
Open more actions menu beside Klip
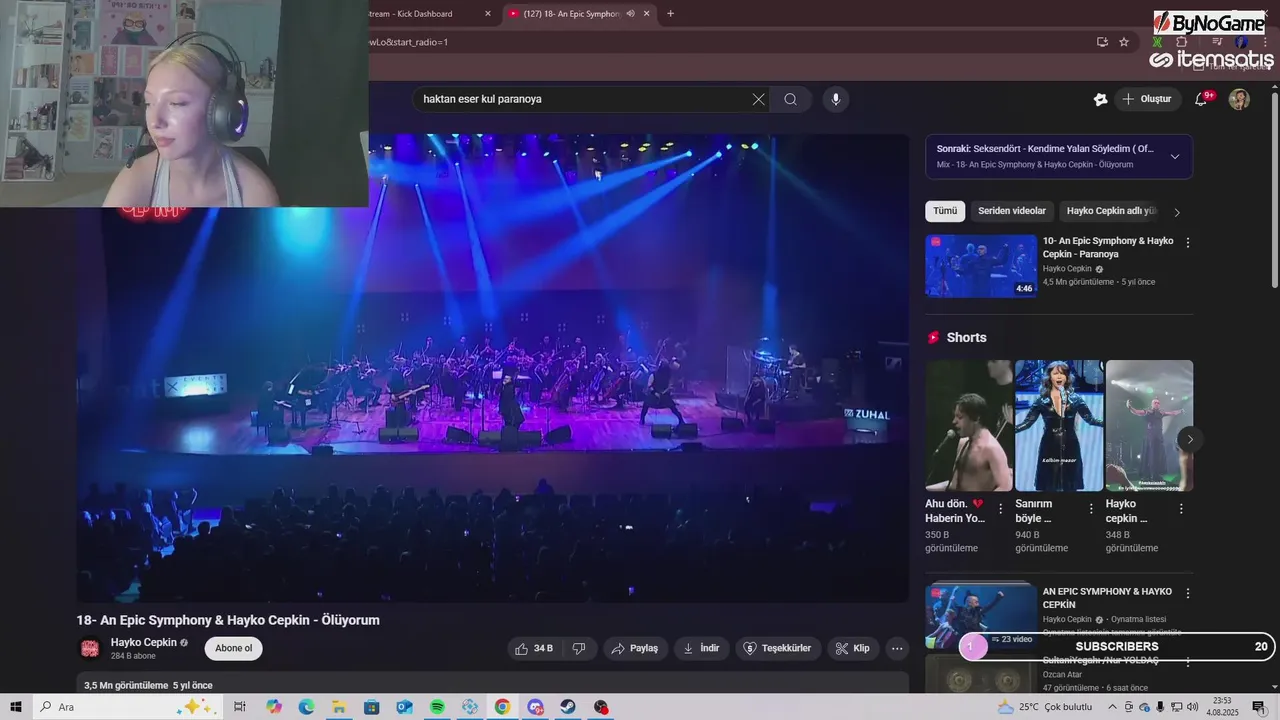897,648
